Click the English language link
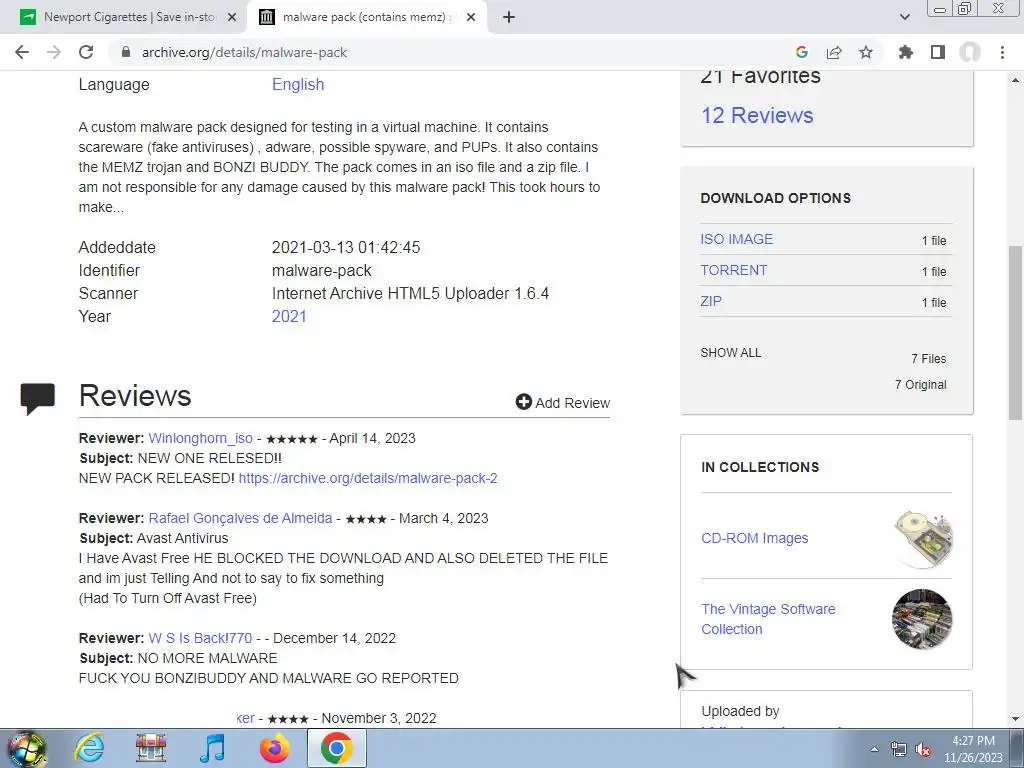Screen dimensions: 1024x768 pyautogui.click(x=298, y=84)
